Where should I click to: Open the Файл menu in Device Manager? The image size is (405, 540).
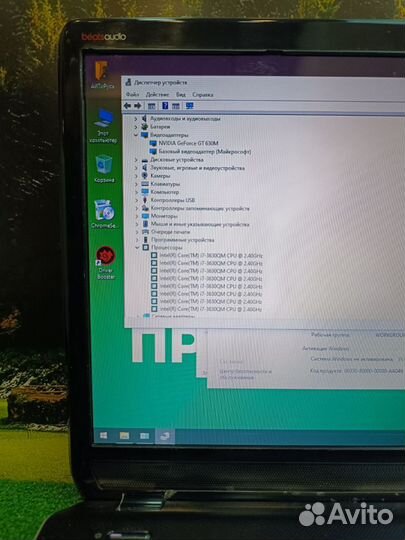132,94
